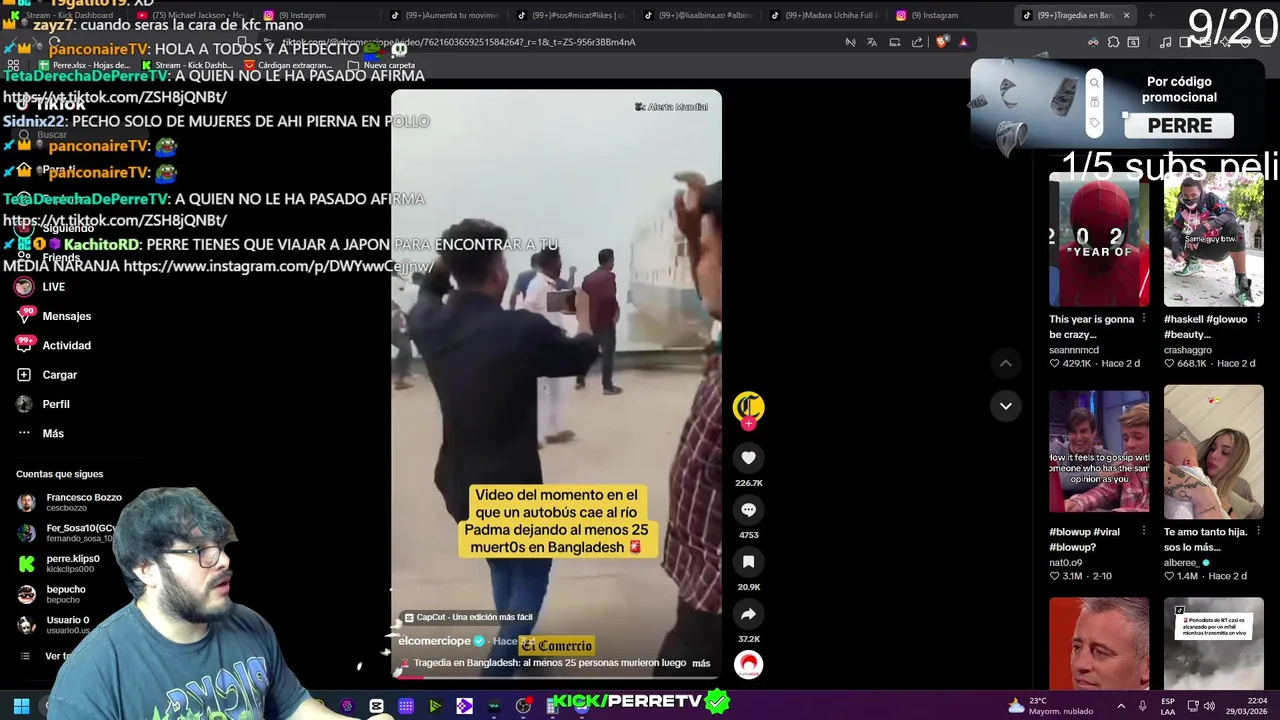Open a new browser tab with plus

tap(1151, 15)
